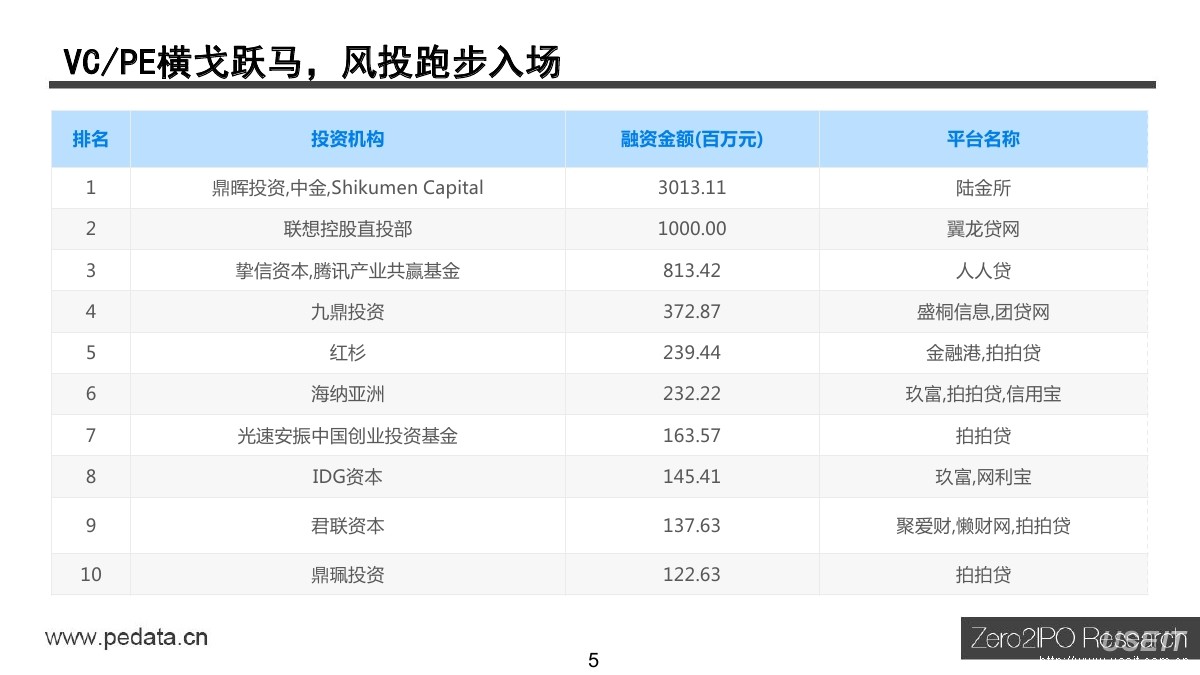Select the cell '玖富,拍拍贷,信用宝'
The height and width of the screenshot is (675, 1200).
983,394
